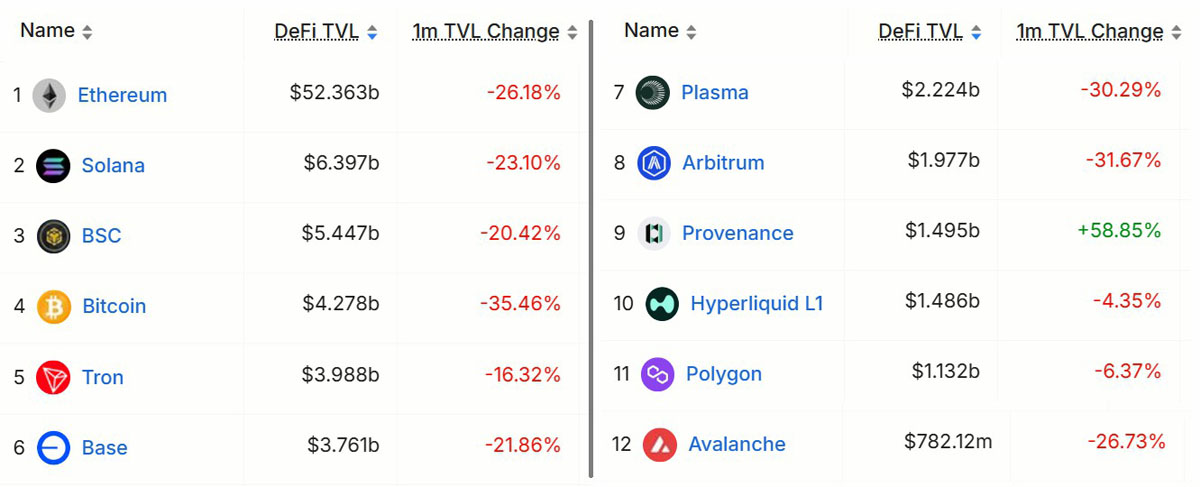Click the Tron logo icon

[53, 377]
